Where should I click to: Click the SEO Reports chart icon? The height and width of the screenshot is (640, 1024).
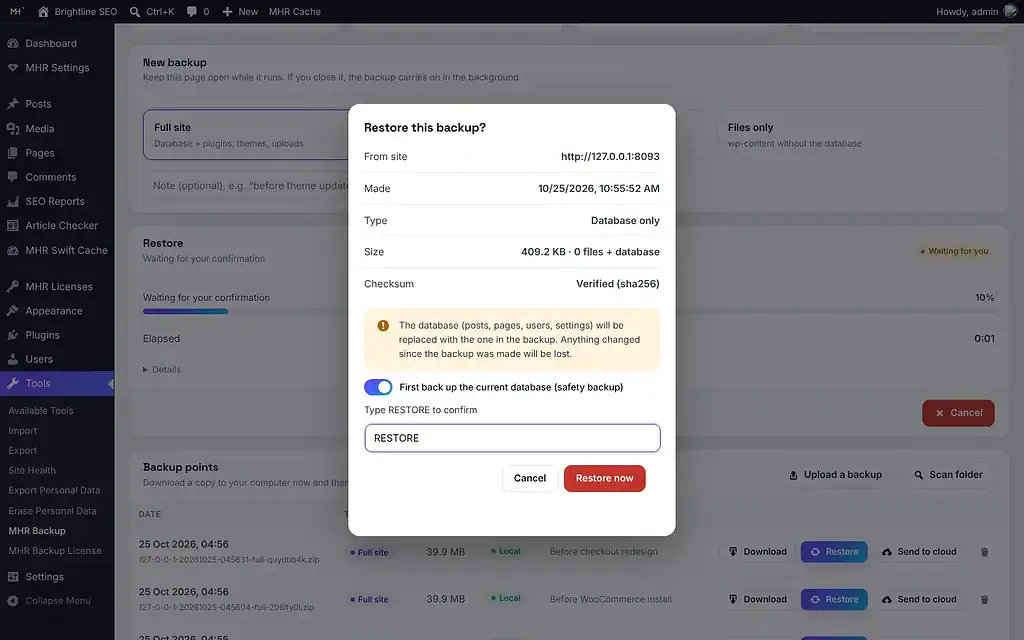12,201
